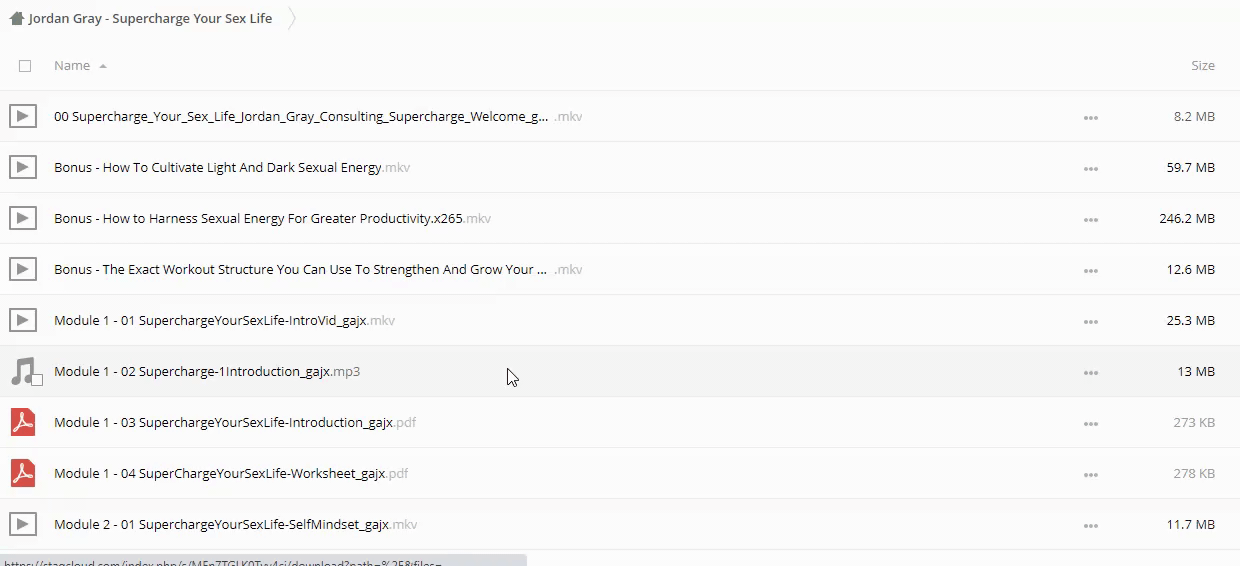1240x566 pixels.
Task: Open Module 2 - 01 SelfMindset video
Action: pyautogui.click(x=221, y=524)
